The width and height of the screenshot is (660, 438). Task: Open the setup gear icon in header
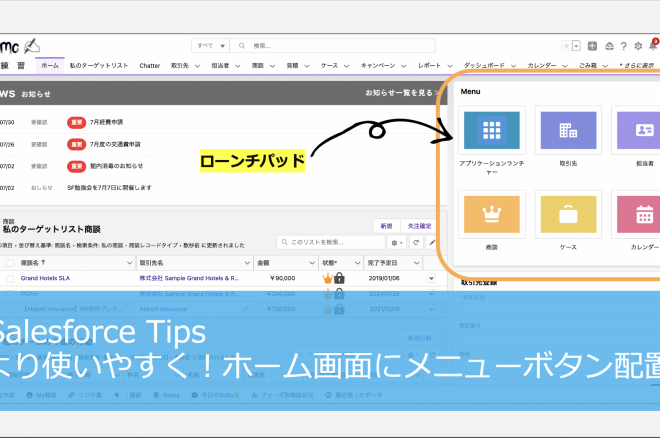point(638,46)
